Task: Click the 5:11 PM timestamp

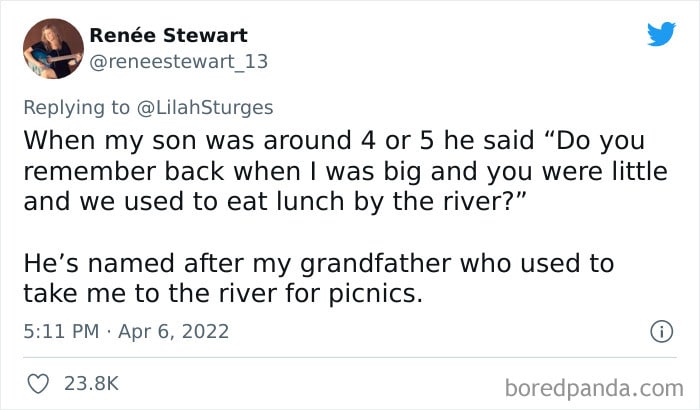Action: 61,331
